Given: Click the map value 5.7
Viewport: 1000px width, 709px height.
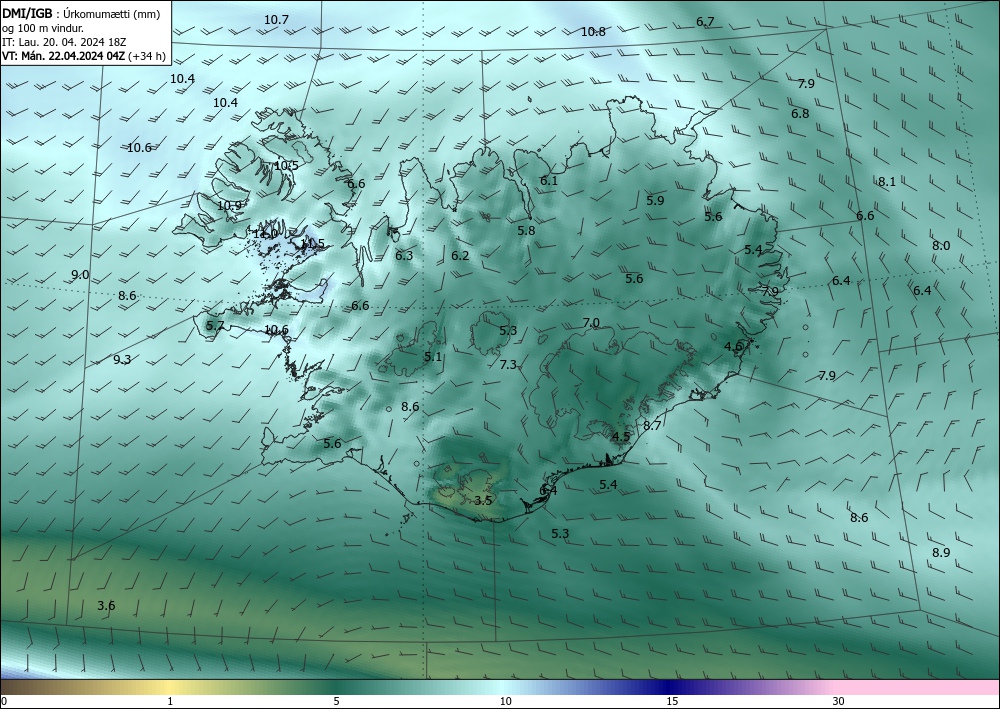Looking at the screenshot, I should click(x=215, y=326).
